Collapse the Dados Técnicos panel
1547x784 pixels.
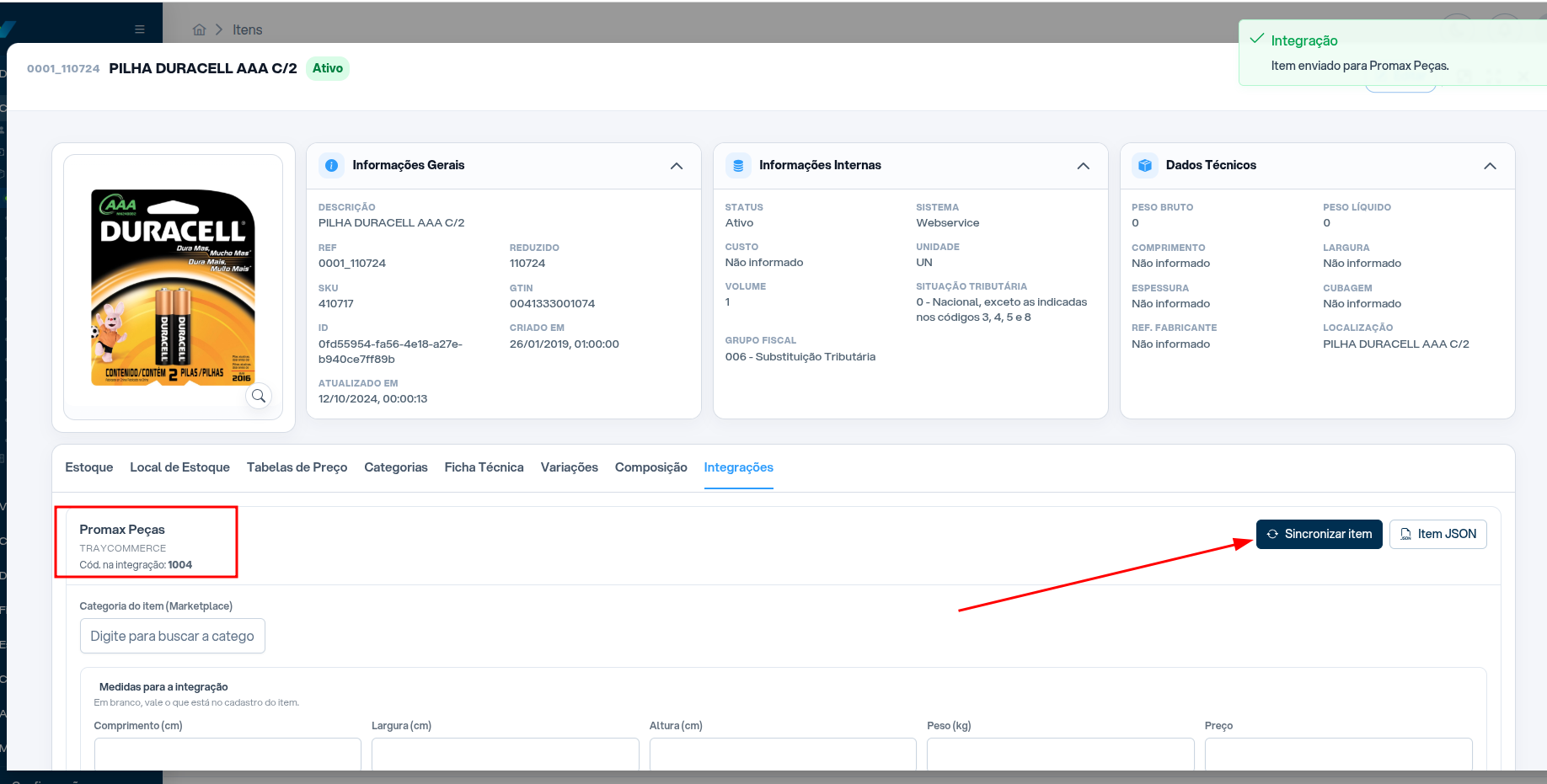[x=1490, y=166]
